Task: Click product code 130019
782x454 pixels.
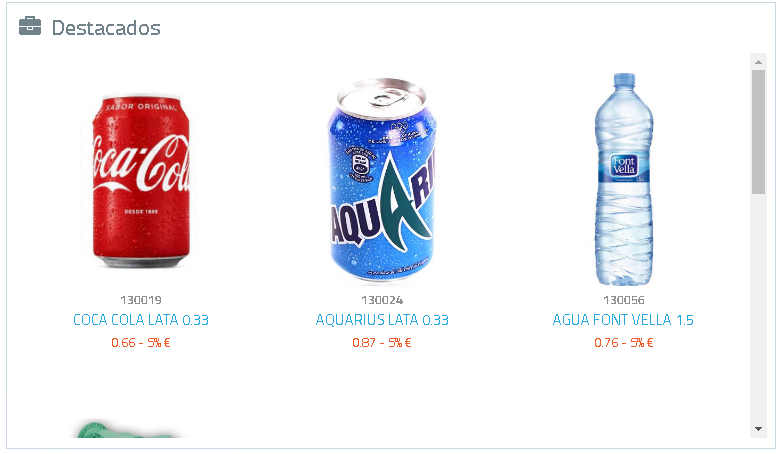Action: point(141,300)
